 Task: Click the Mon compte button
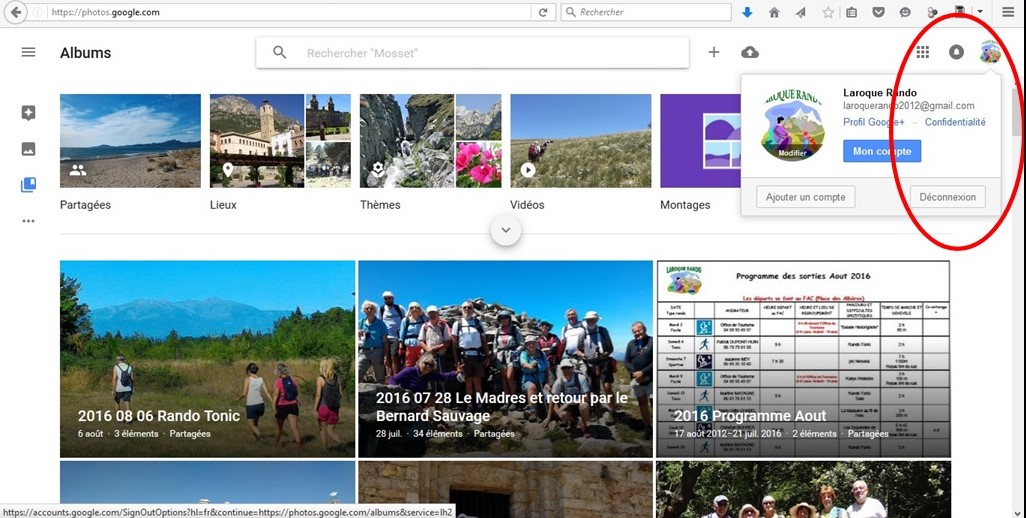[881, 151]
